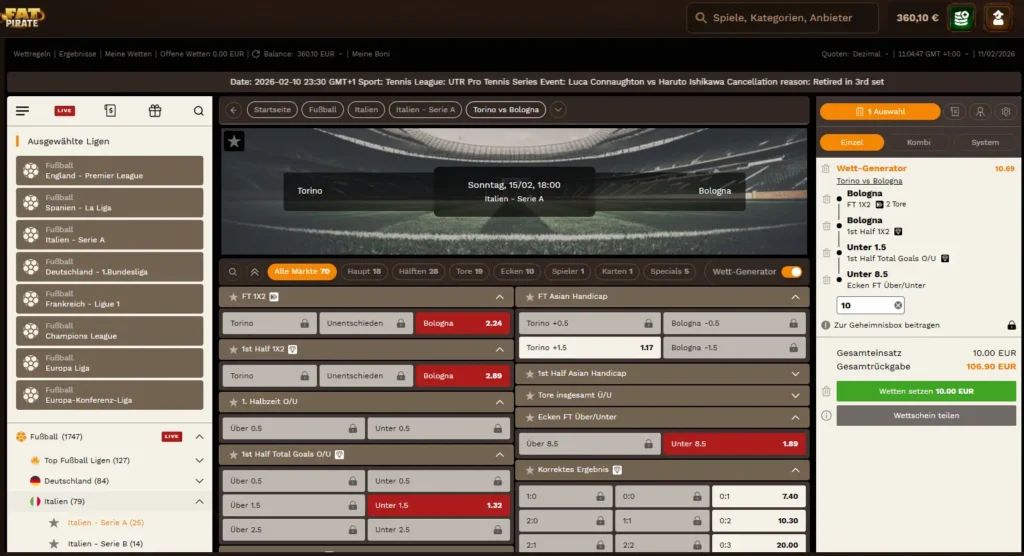This screenshot has width=1024, height=556.
Task: Collapse the FT 1X2 market section
Action: click(x=500, y=297)
